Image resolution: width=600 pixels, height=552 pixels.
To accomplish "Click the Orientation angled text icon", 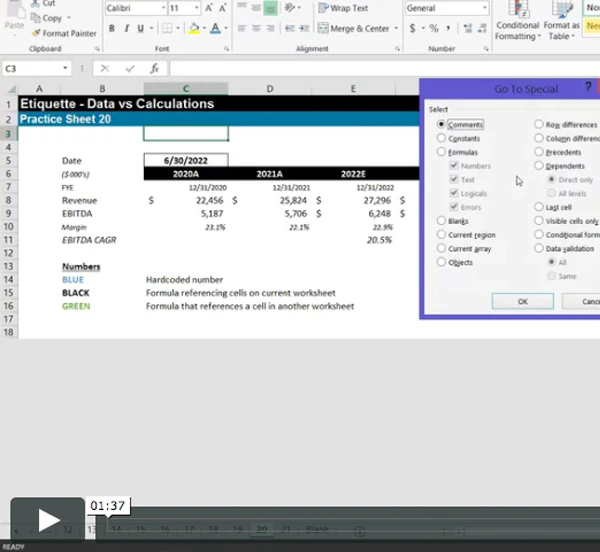I will click(290, 7).
